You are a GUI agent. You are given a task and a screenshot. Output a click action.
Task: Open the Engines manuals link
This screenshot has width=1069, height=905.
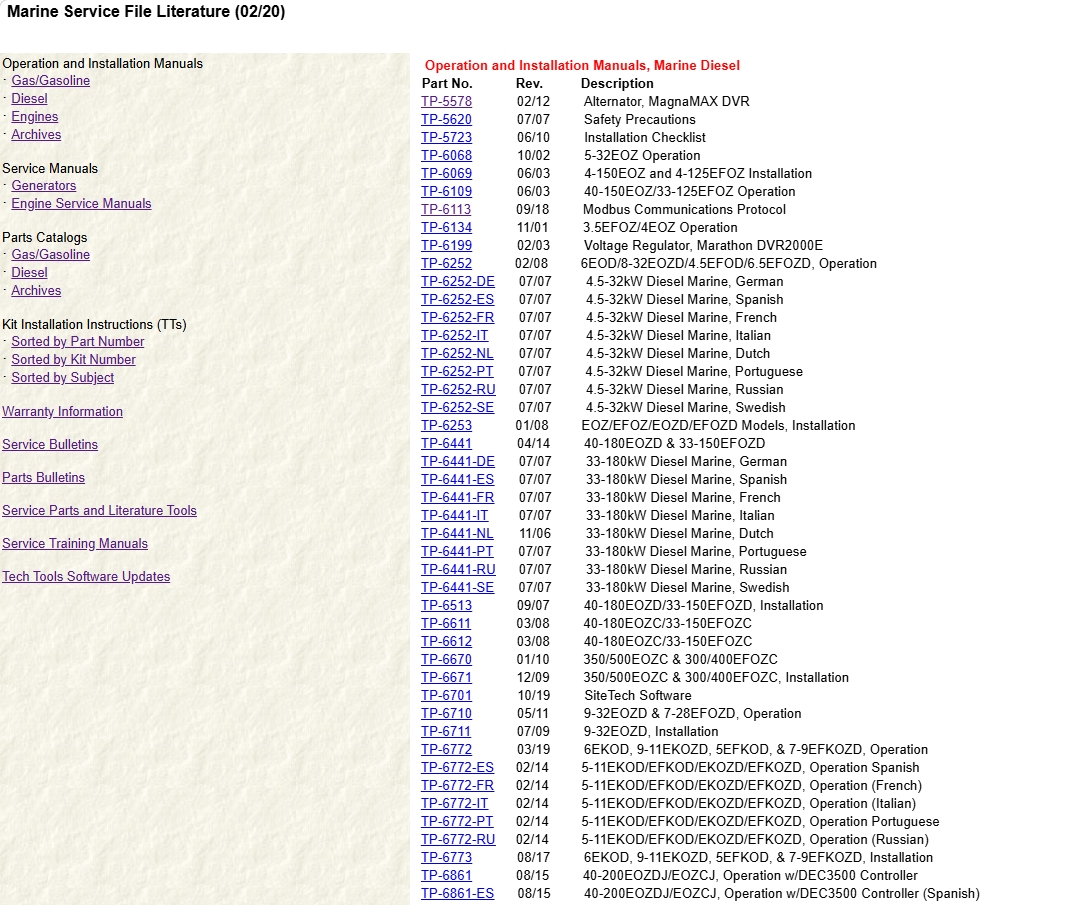tap(35, 117)
